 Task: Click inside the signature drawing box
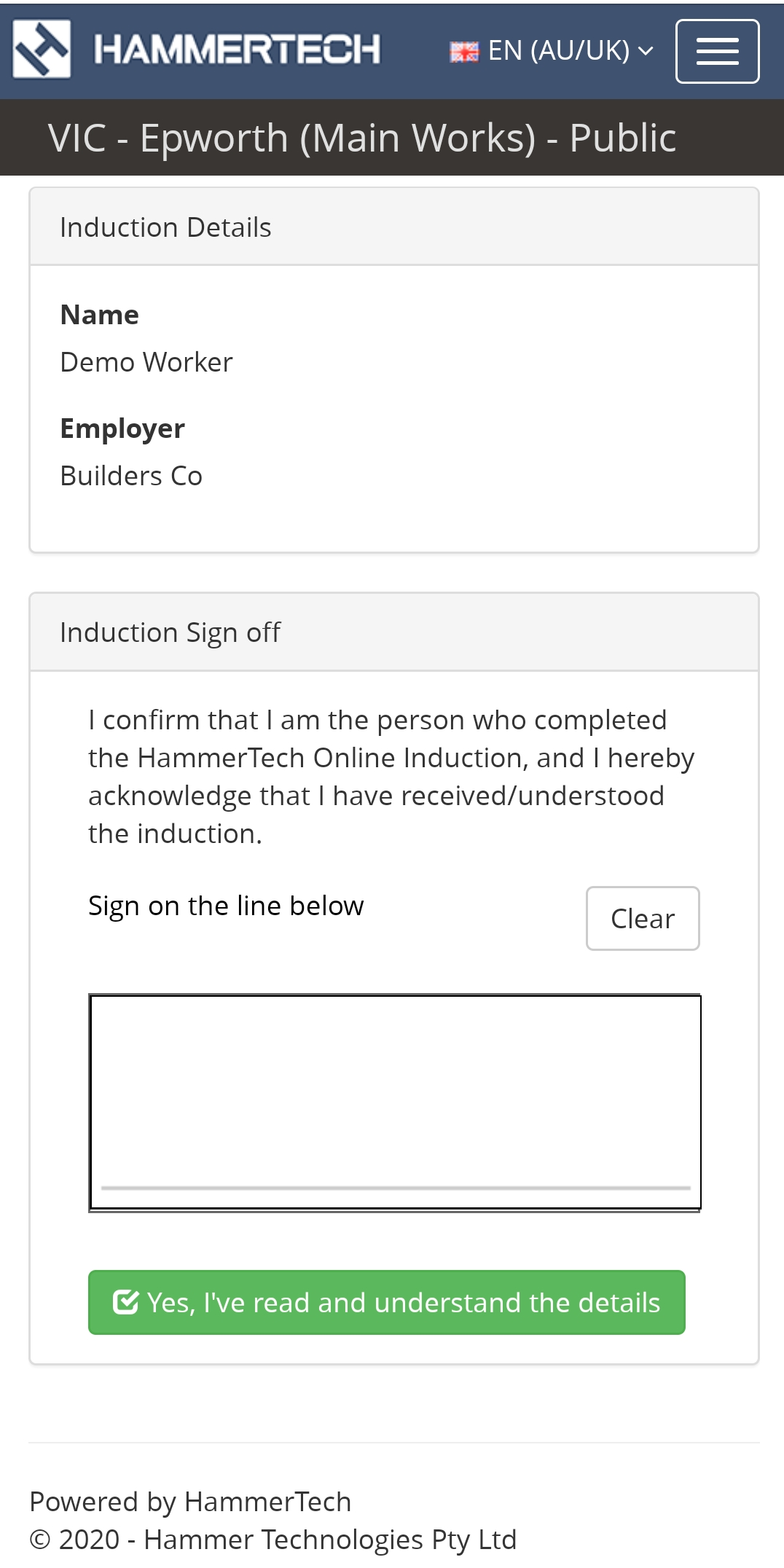(x=394, y=1086)
